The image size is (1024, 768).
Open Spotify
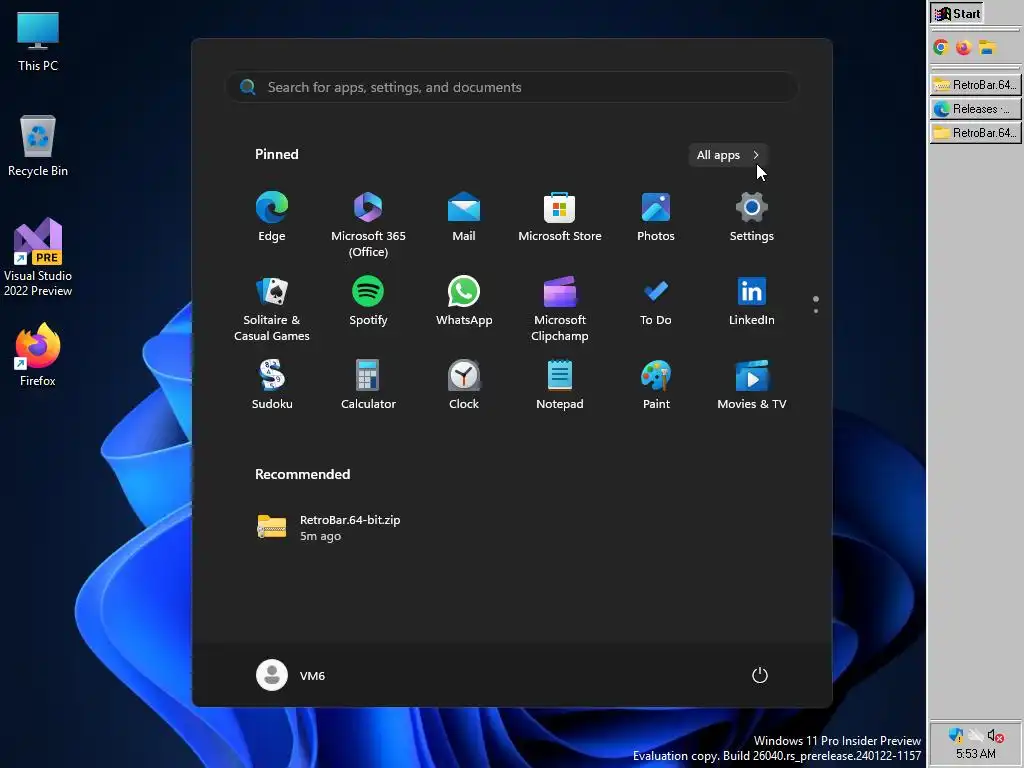pyautogui.click(x=368, y=301)
